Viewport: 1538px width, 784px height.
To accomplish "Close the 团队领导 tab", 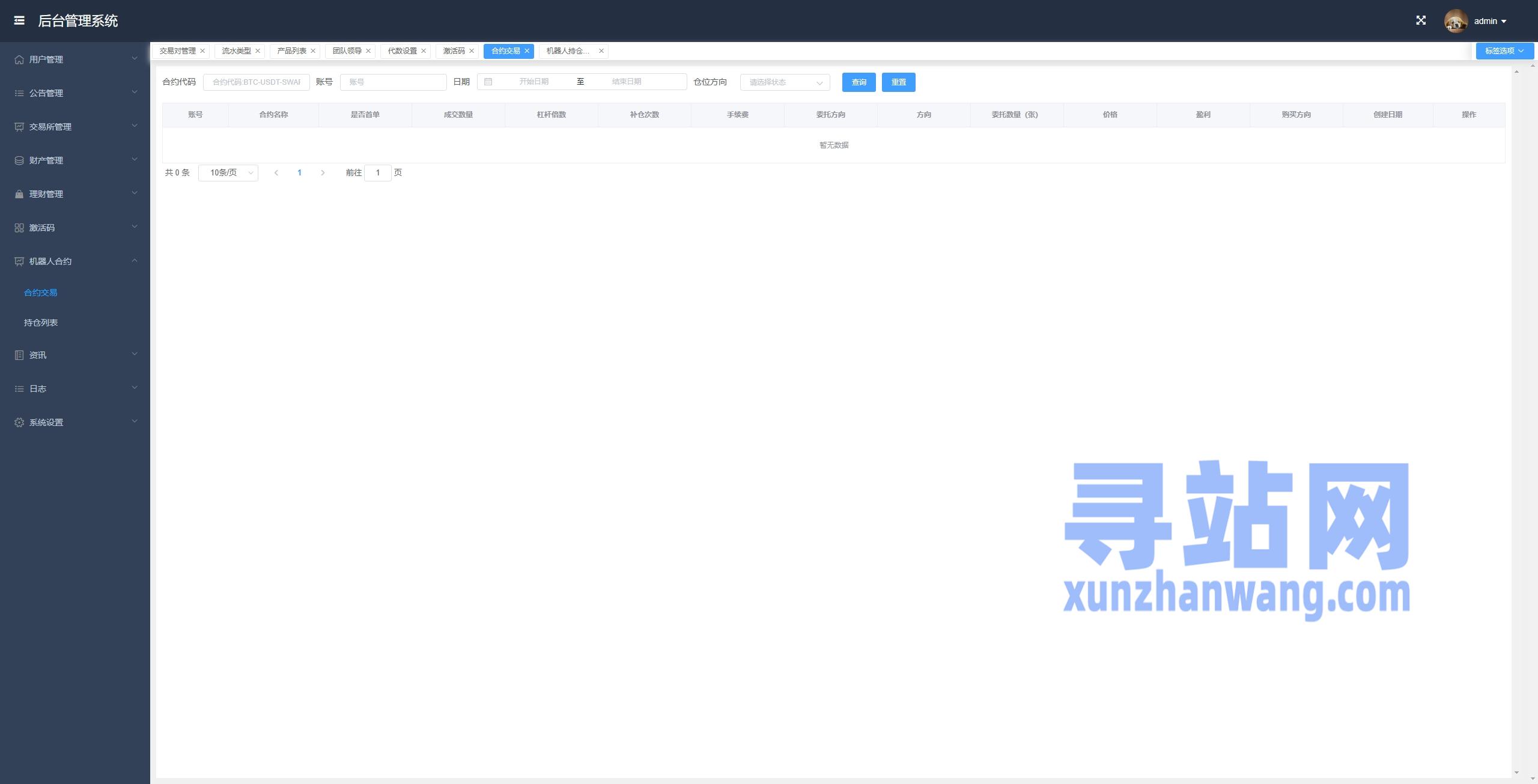I will [x=368, y=51].
